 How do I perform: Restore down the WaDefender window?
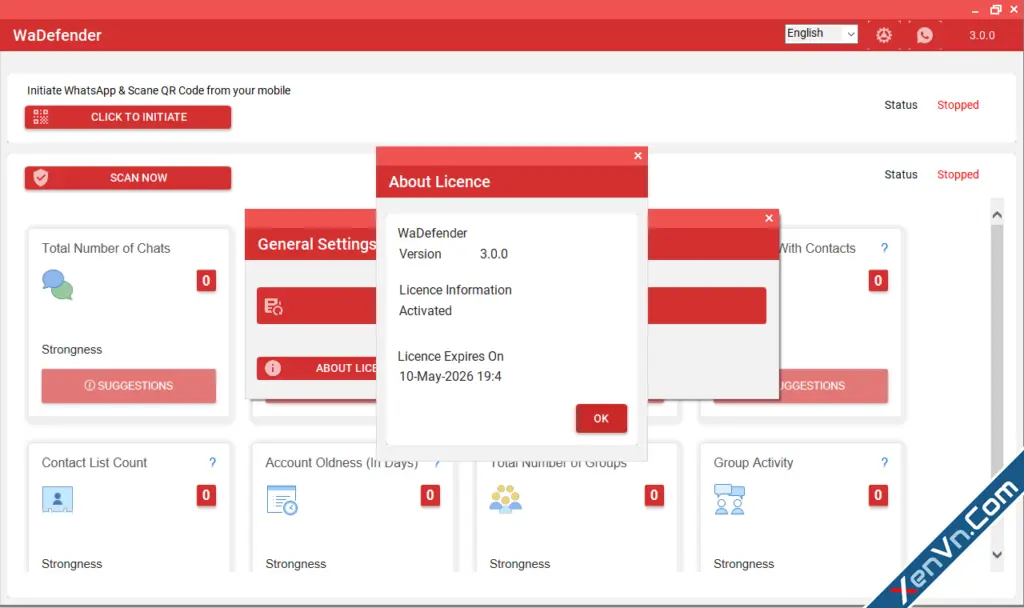pos(995,10)
